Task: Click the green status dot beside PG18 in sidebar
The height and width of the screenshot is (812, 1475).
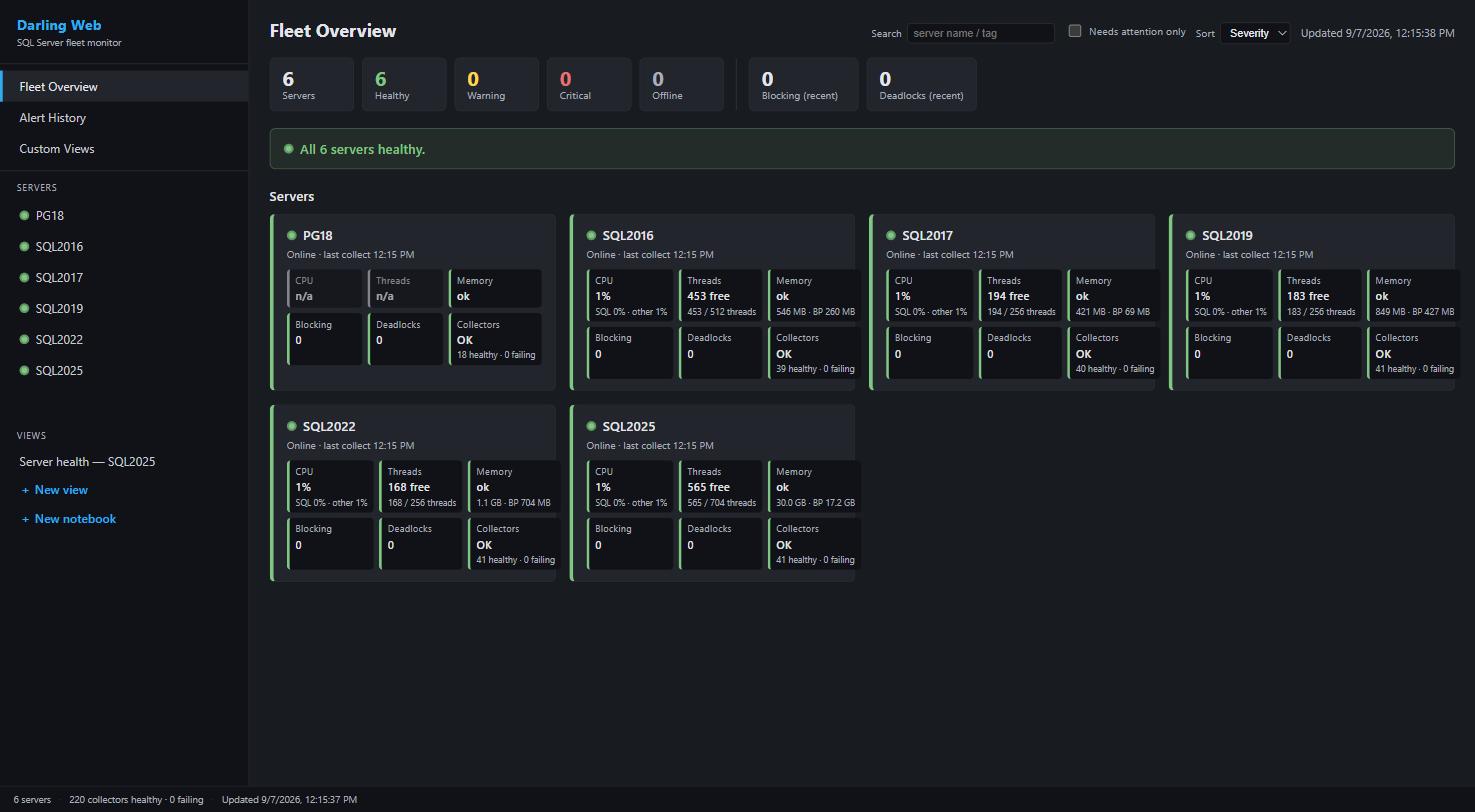Action: 24,215
